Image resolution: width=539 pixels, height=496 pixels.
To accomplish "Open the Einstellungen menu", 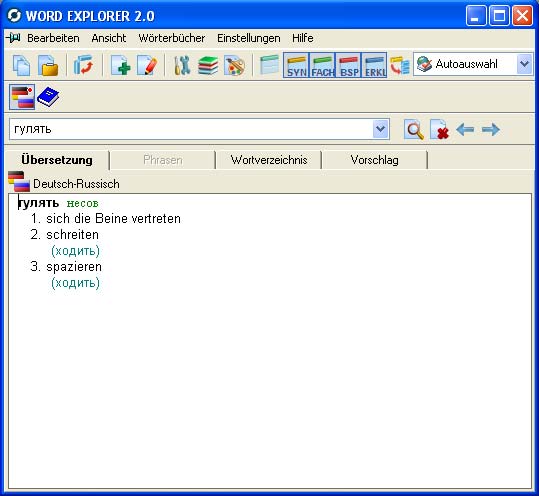I will 249,38.
